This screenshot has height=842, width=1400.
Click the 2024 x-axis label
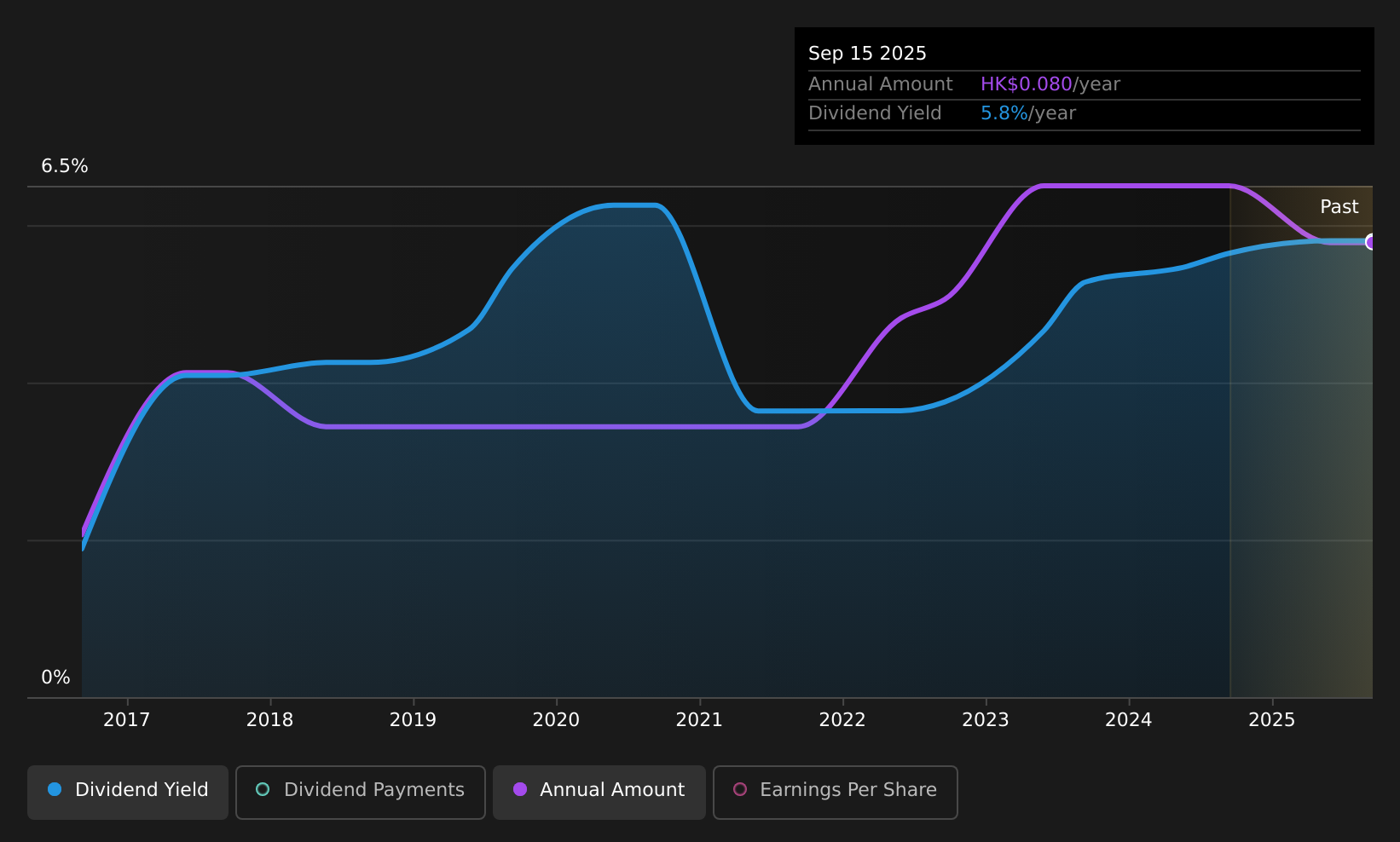tap(1129, 720)
